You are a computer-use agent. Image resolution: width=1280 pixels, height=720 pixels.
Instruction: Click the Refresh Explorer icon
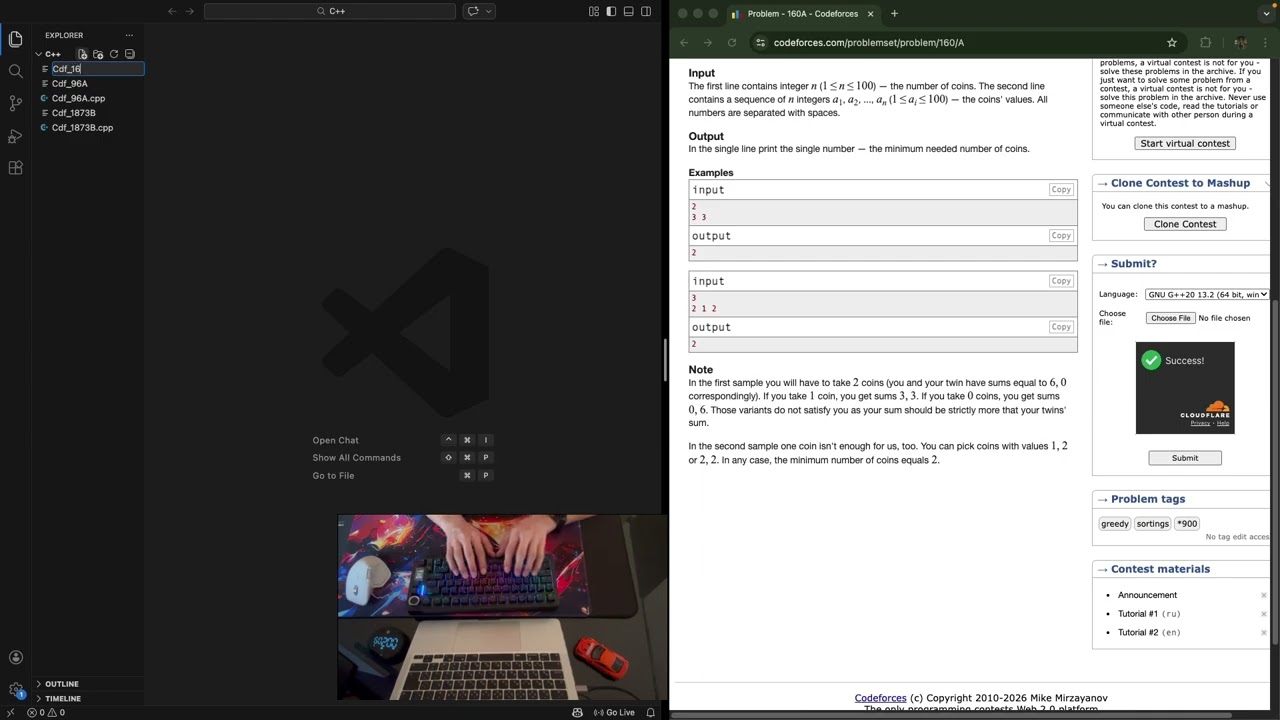[114, 54]
